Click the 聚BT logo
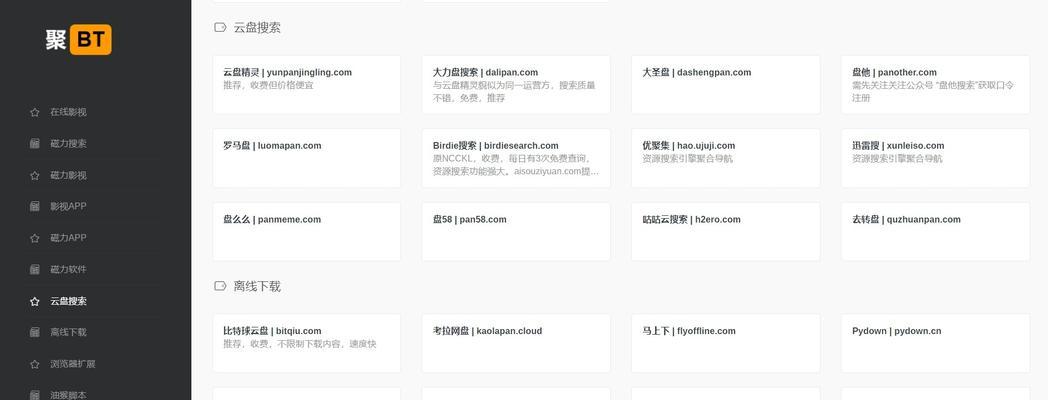Viewport: 1048px width, 400px height. [x=78, y=39]
